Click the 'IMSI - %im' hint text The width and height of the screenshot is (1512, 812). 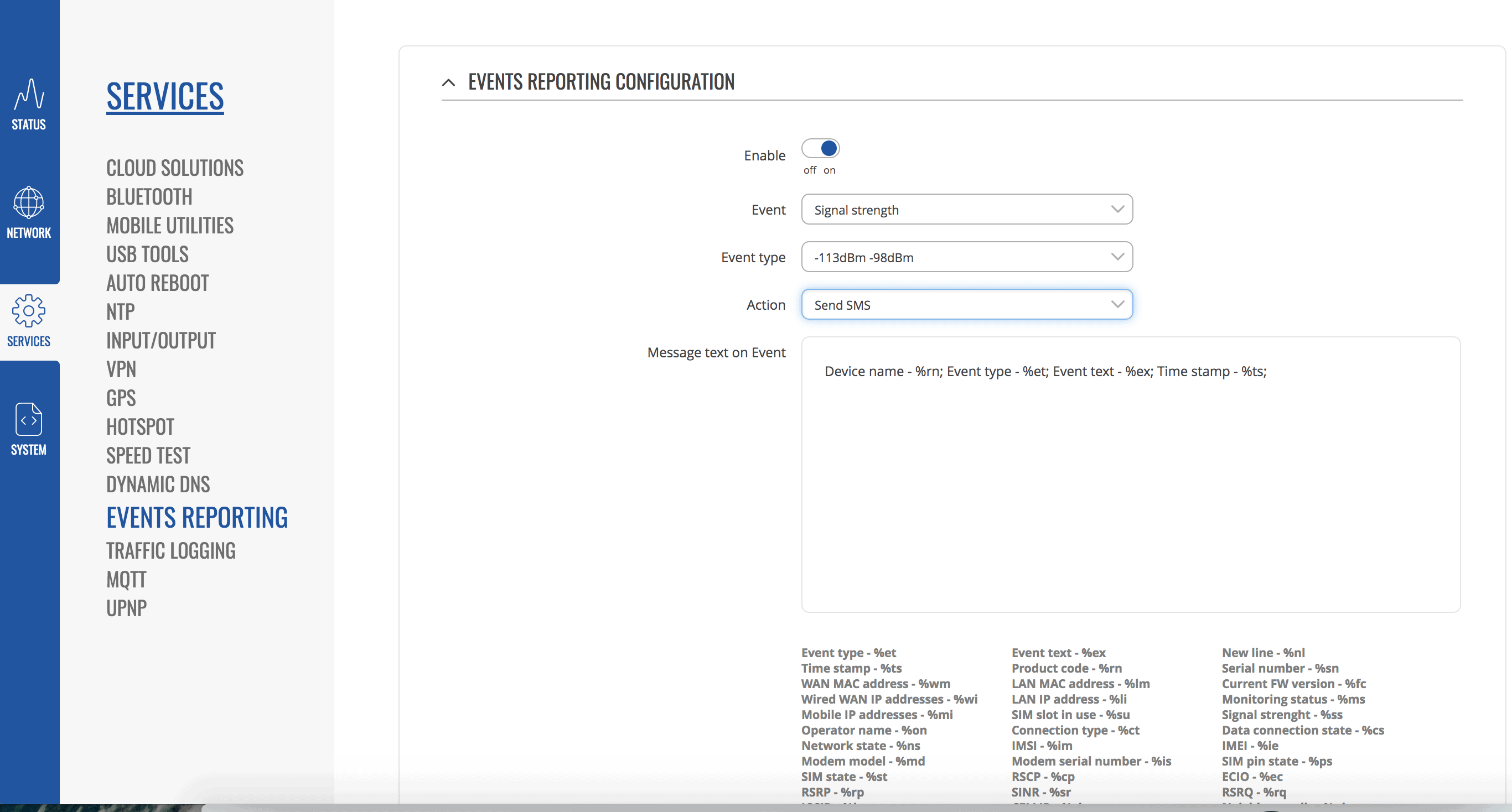coord(1042,746)
